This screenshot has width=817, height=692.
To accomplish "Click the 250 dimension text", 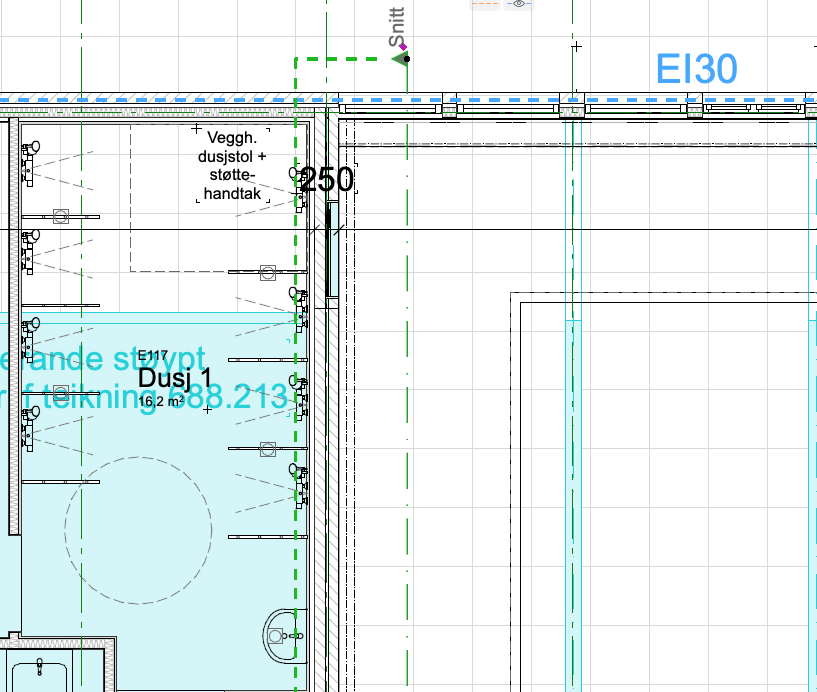I will tap(327, 180).
